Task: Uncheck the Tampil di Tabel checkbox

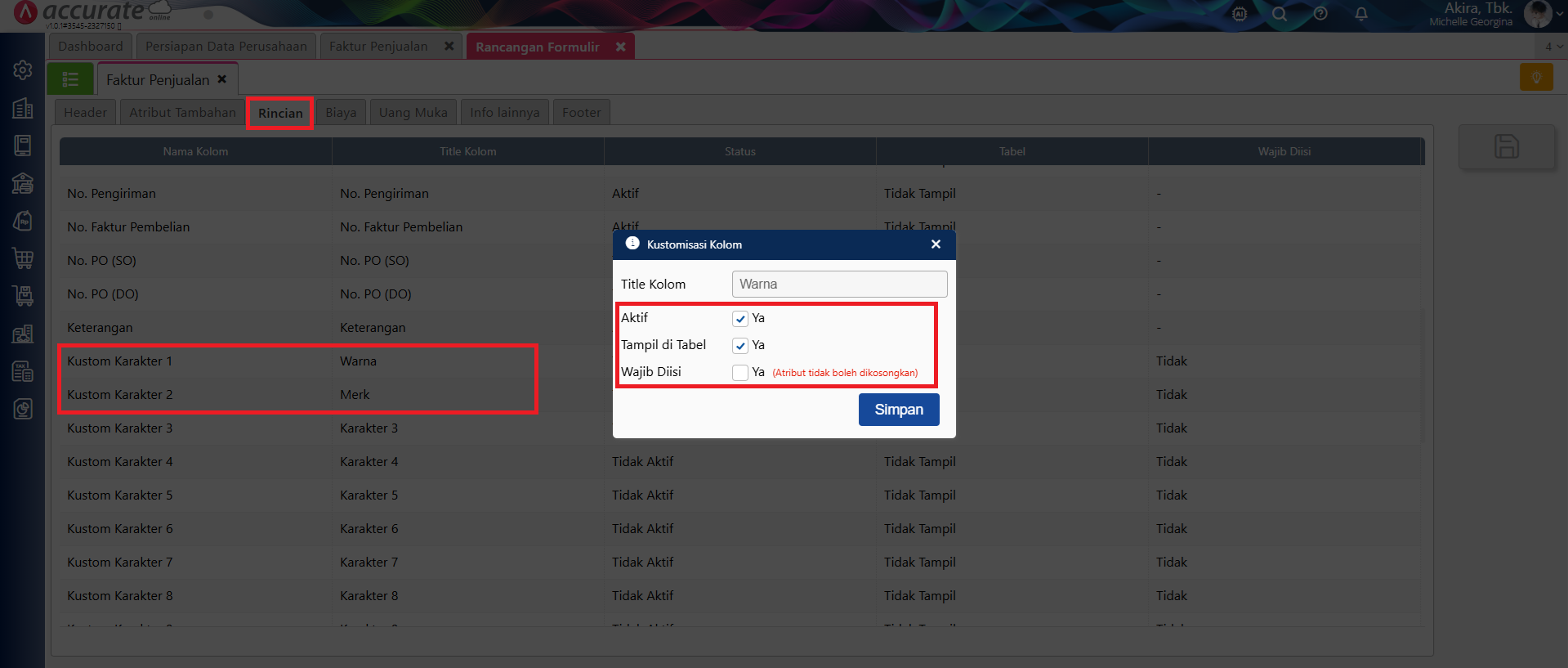Action: (x=740, y=346)
